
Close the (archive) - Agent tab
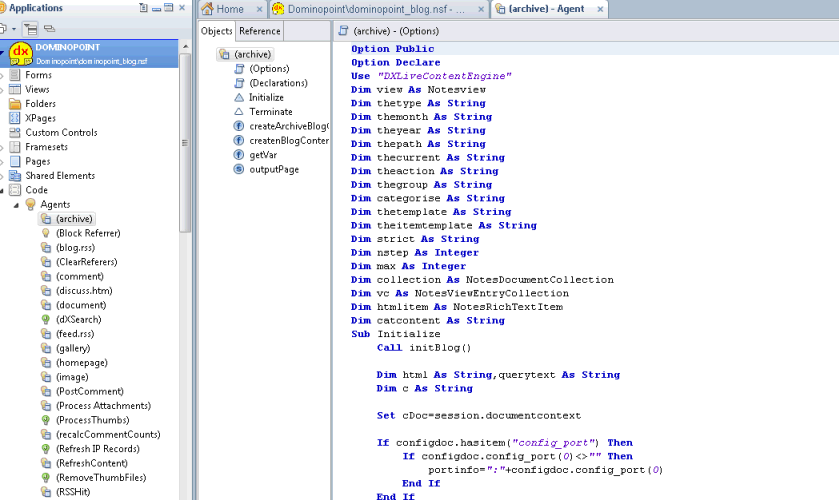point(600,9)
